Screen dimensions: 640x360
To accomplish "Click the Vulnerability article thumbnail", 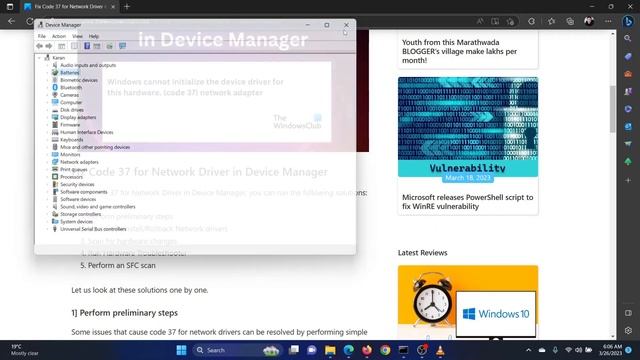I will click(468, 127).
